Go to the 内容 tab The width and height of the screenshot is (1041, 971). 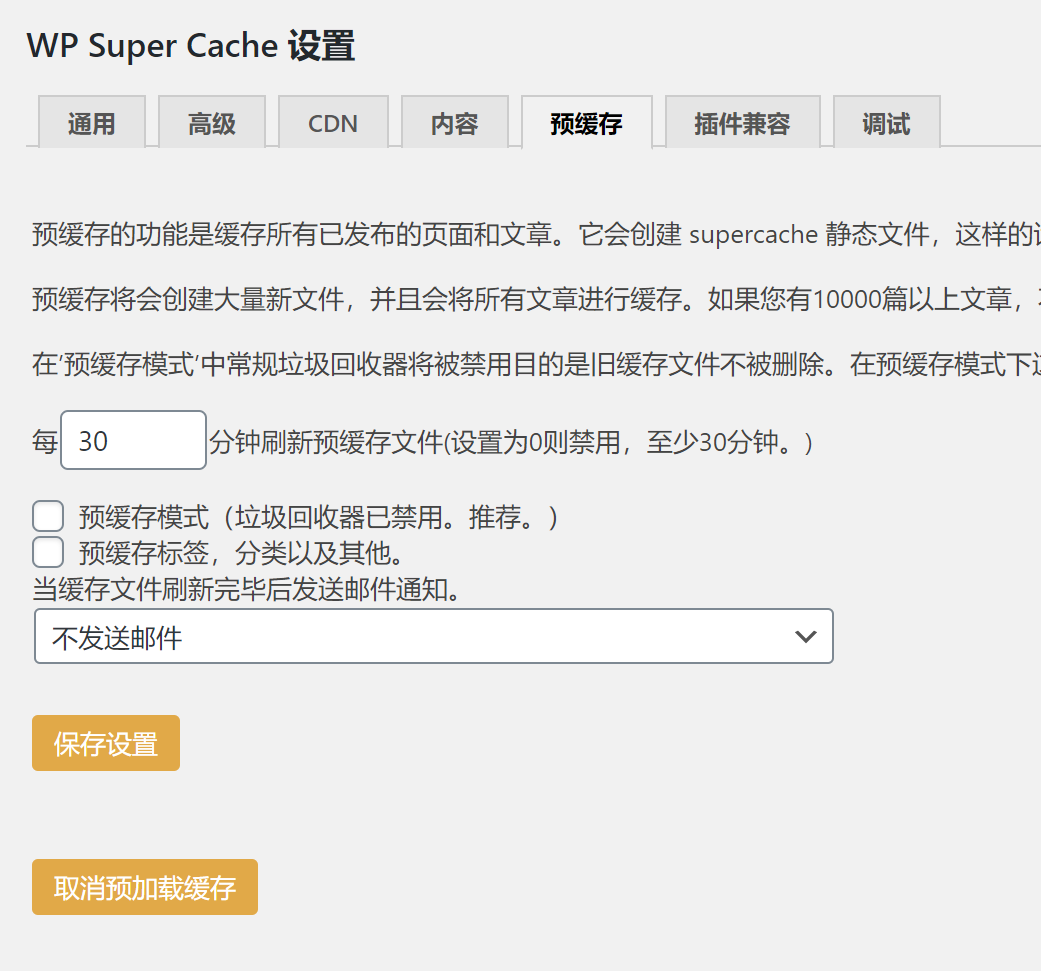(455, 123)
